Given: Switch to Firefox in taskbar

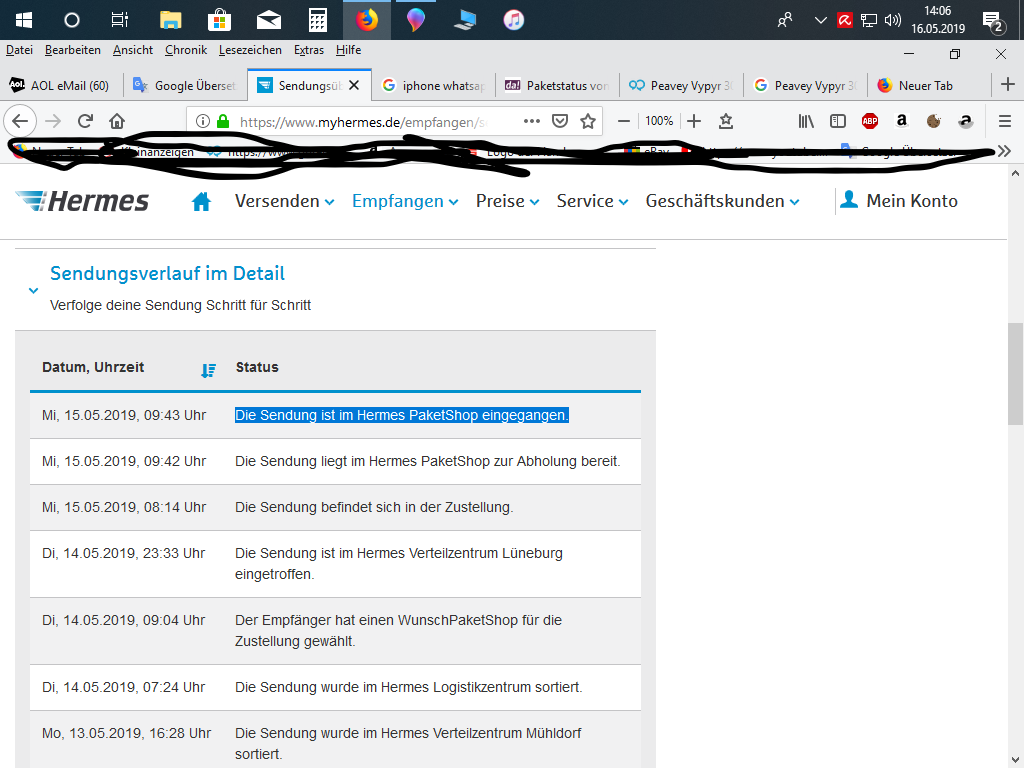Looking at the screenshot, I should pos(367,20).
